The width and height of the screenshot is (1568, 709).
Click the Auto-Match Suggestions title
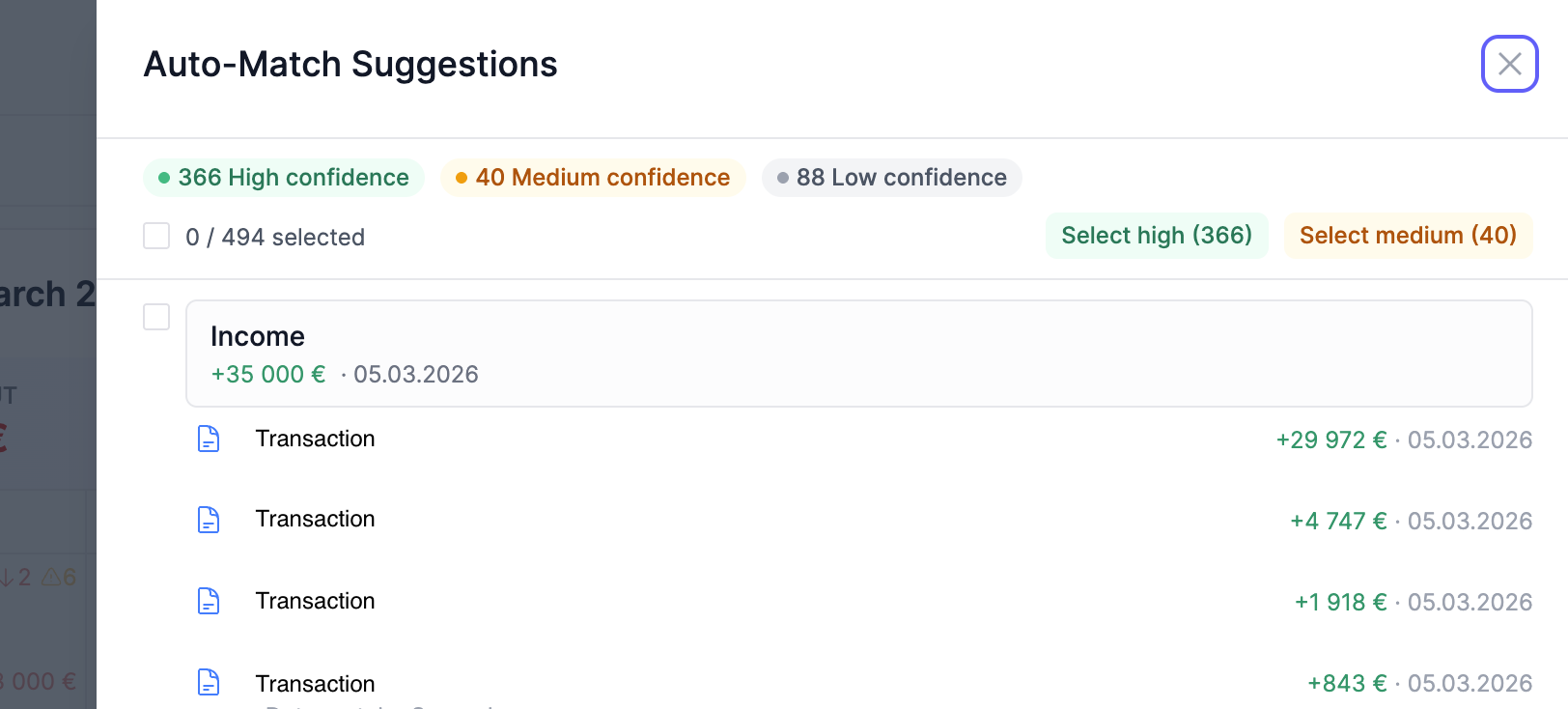[x=350, y=64]
